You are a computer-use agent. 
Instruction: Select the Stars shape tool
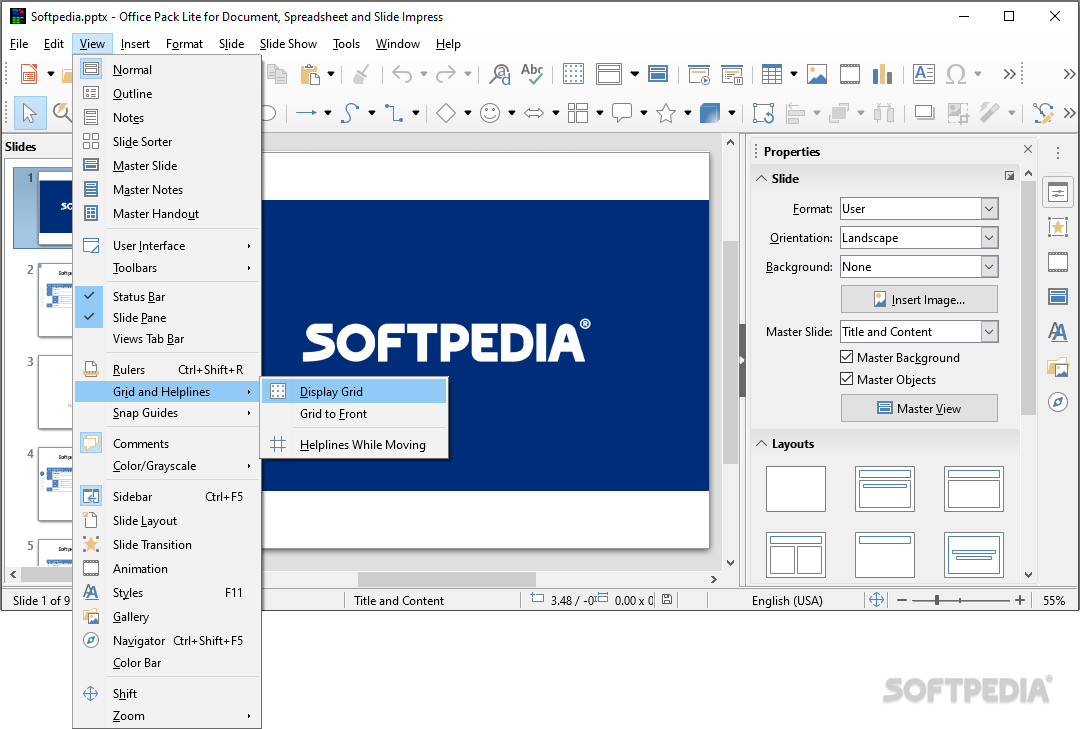(x=666, y=113)
